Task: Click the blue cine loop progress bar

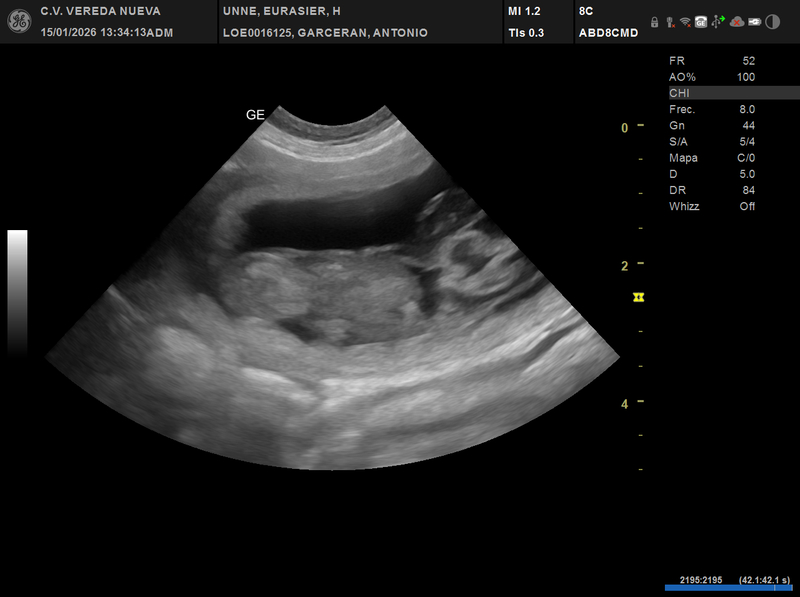Action: click(x=729, y=588)
